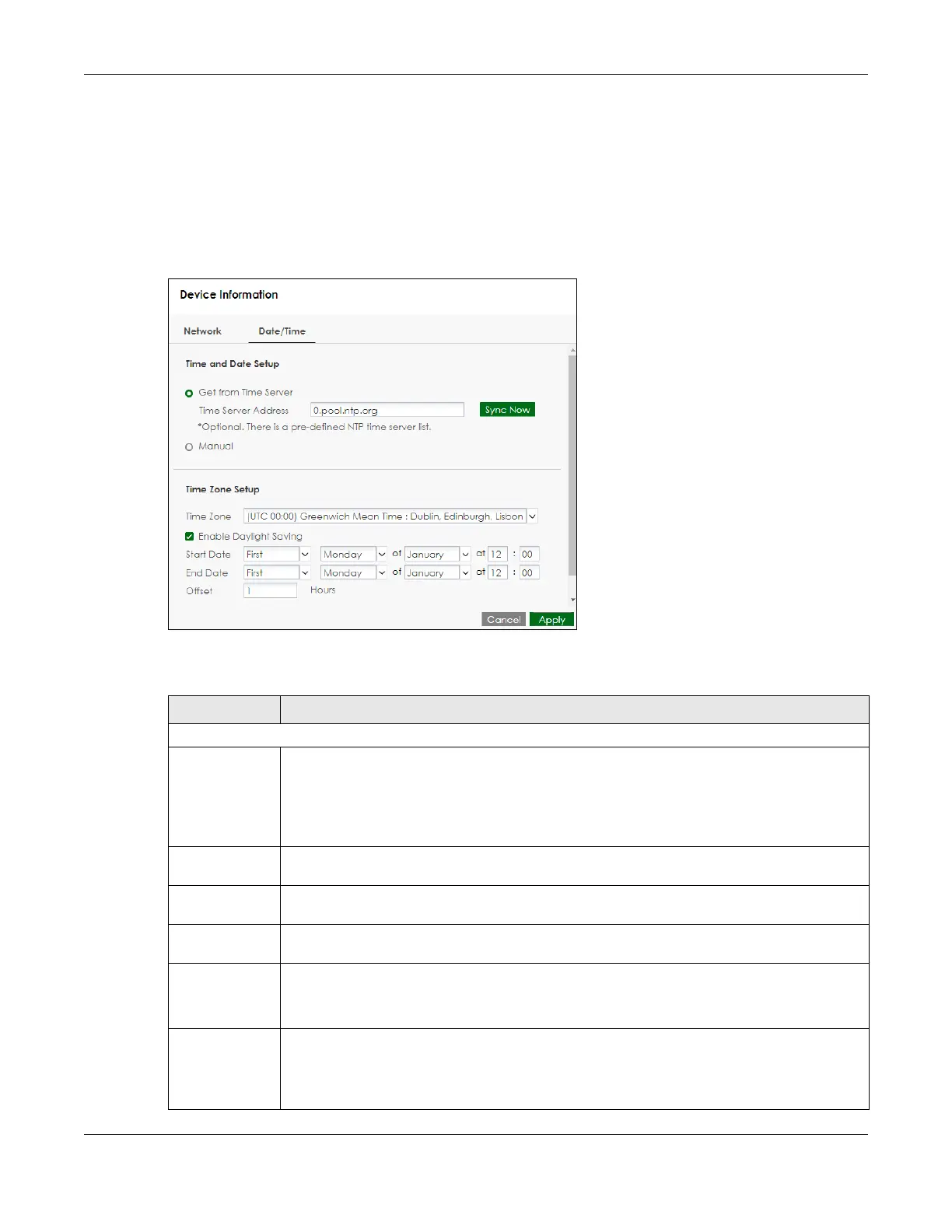Open the Time Zone dropdown
The width and height of the screenshot is (952, 1232).
(390, 516)
